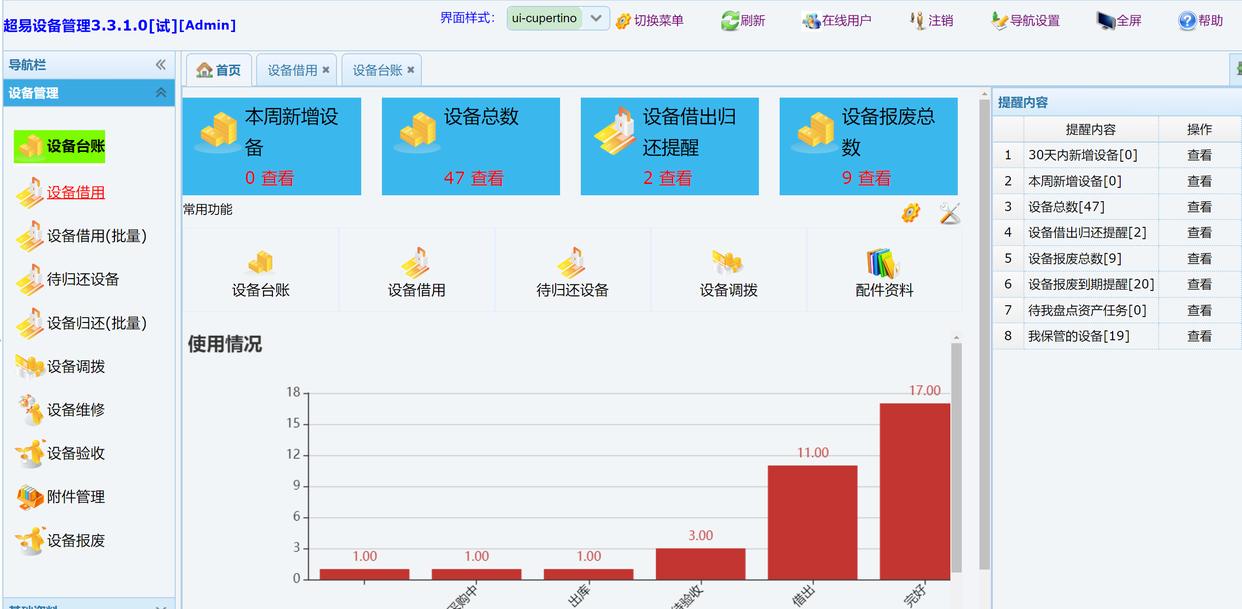Collapse the 导航栏 sidebar panel
Image resolution: width=1242 pixels, height=609 pixels.
click(160, 65)
